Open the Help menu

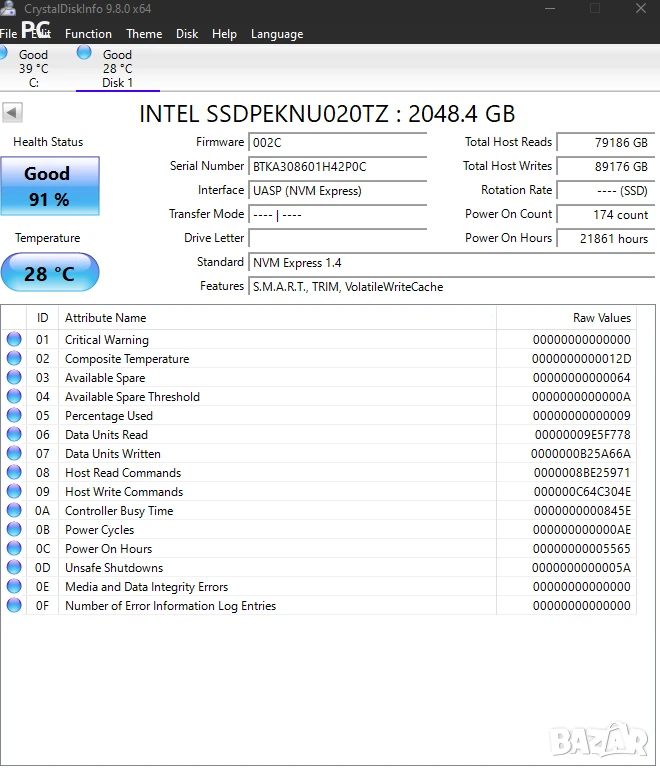pos(224,34)
